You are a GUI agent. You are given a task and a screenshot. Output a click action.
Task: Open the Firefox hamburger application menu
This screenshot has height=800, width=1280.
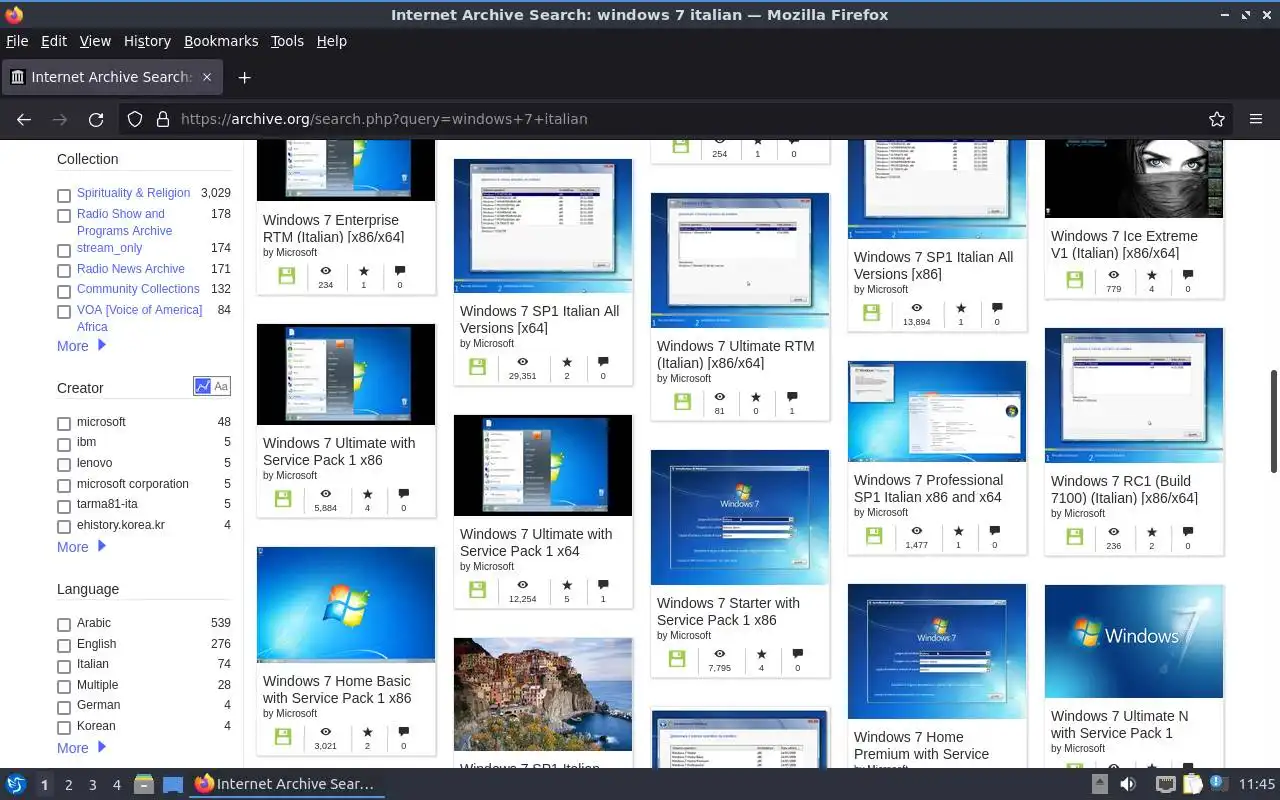1256,119
